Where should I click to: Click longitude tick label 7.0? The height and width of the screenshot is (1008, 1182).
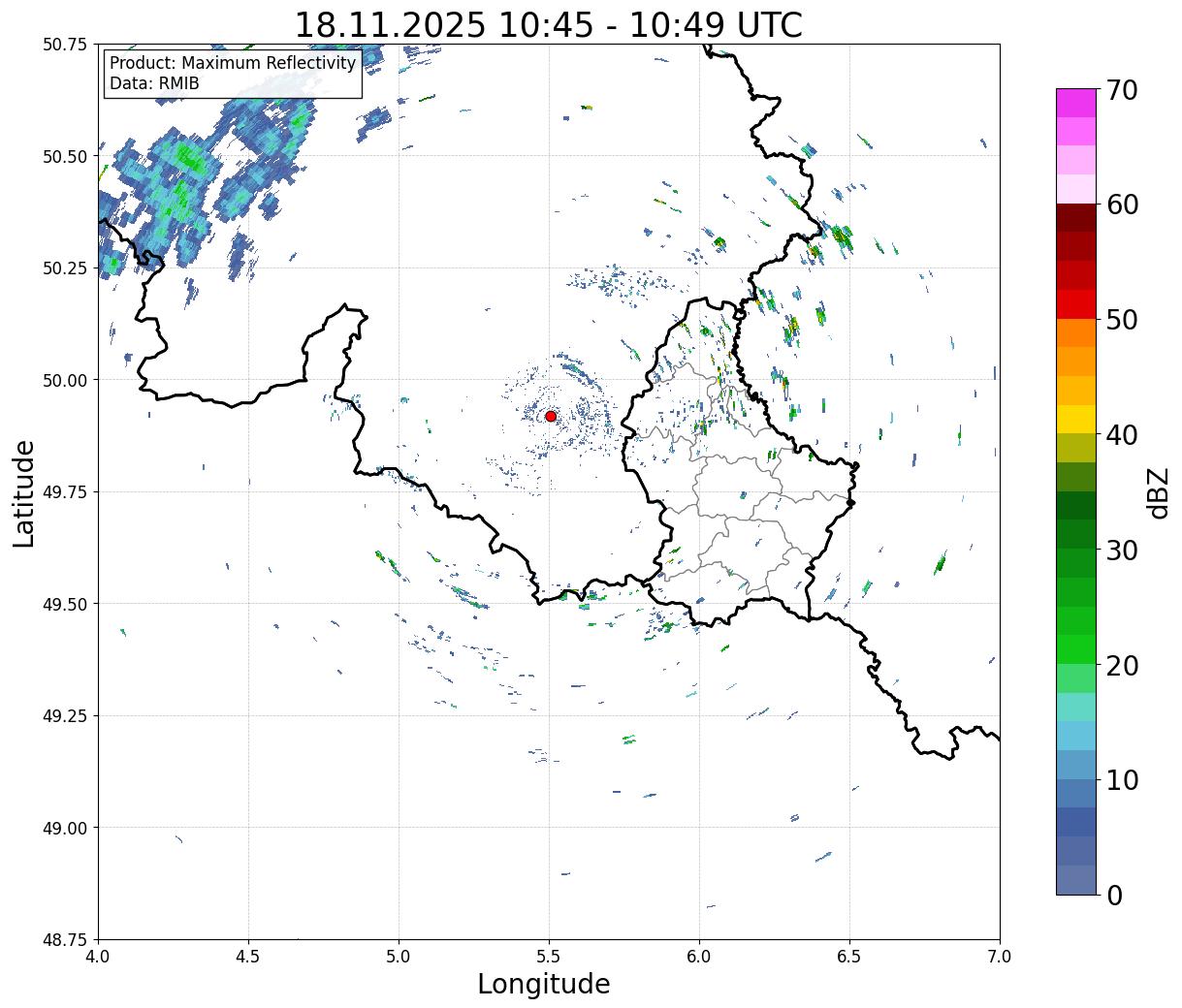[1000, 957]
